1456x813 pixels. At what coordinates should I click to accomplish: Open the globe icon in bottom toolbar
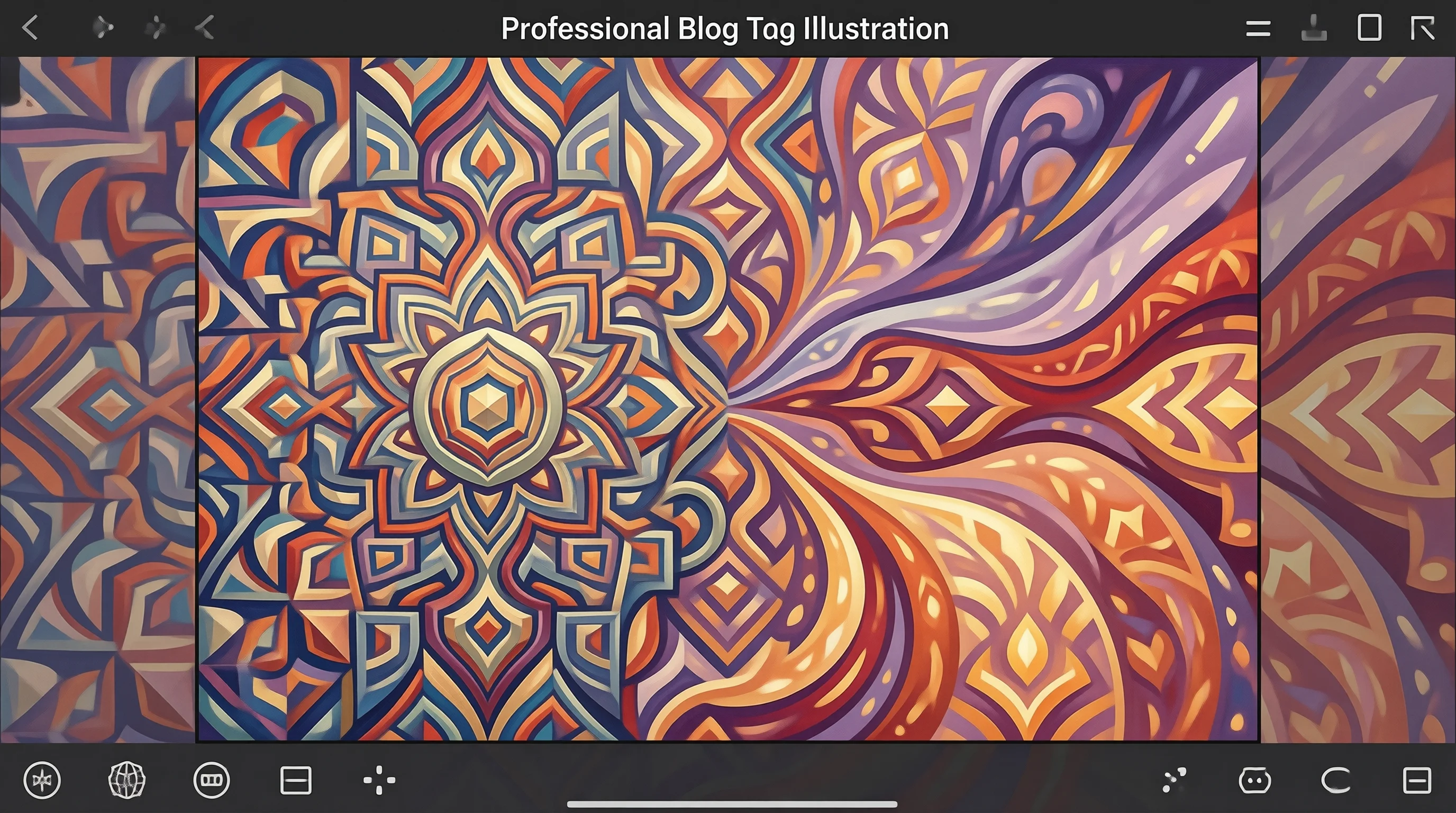[x=126, y=780]
